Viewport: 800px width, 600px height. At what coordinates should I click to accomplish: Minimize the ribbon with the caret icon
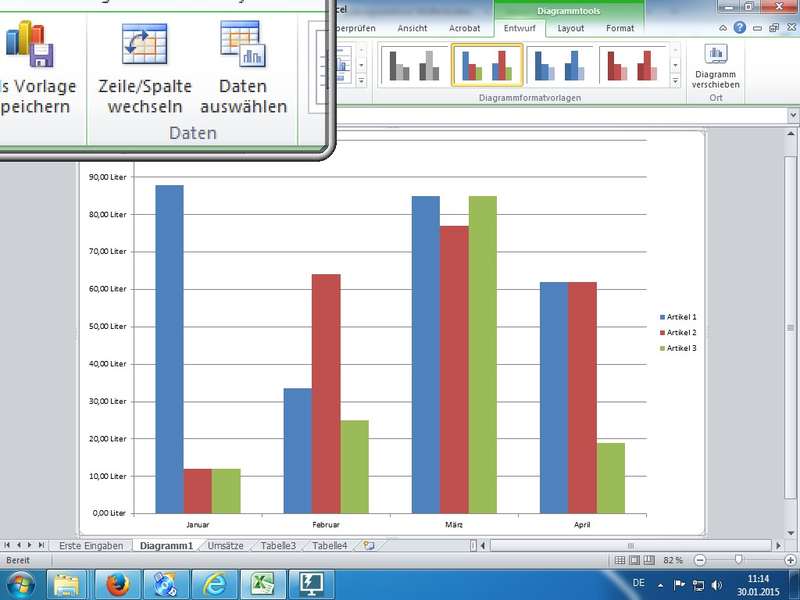[x=723, y=28]
